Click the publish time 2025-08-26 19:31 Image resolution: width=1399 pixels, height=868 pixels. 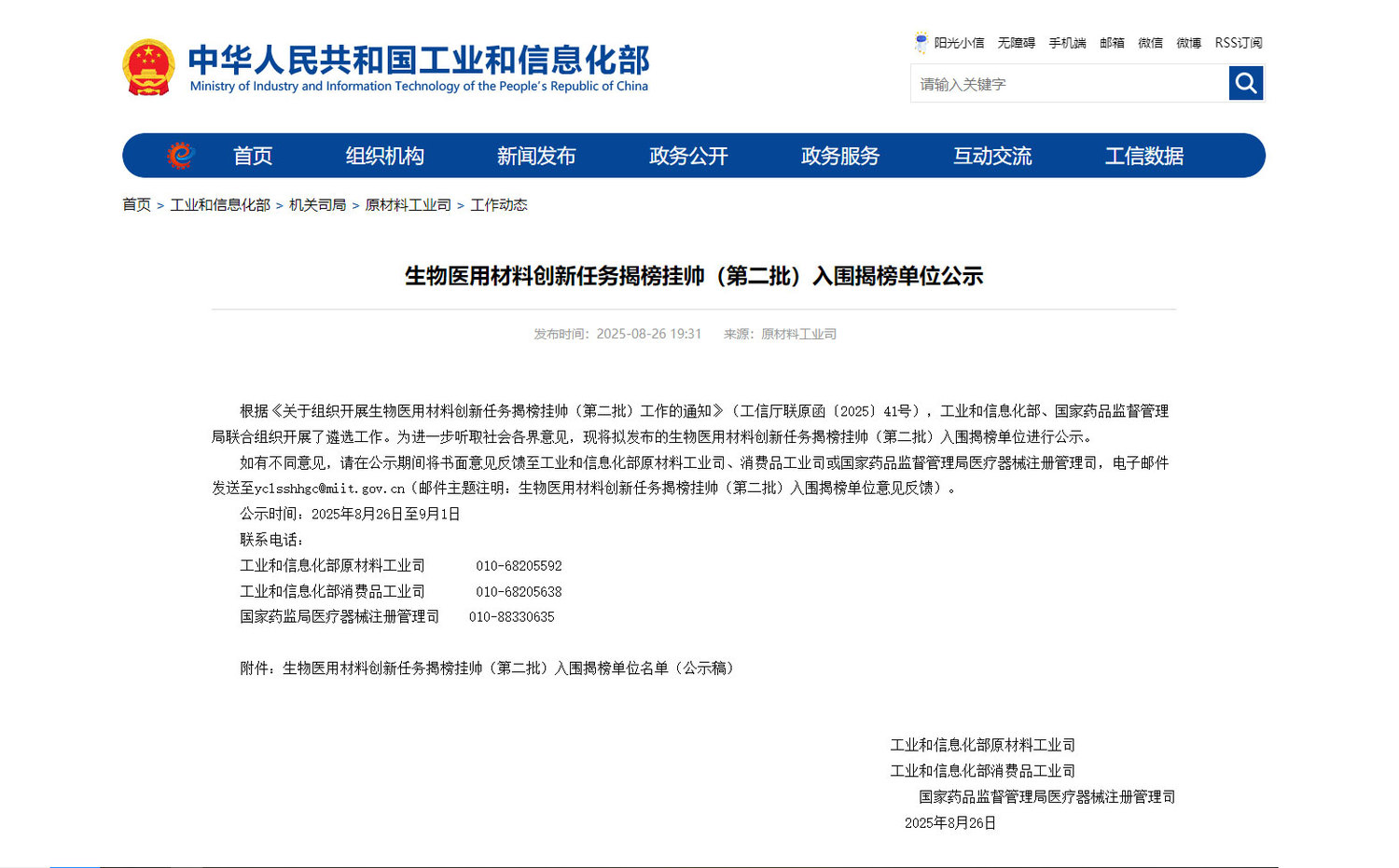tap(648, 334)
